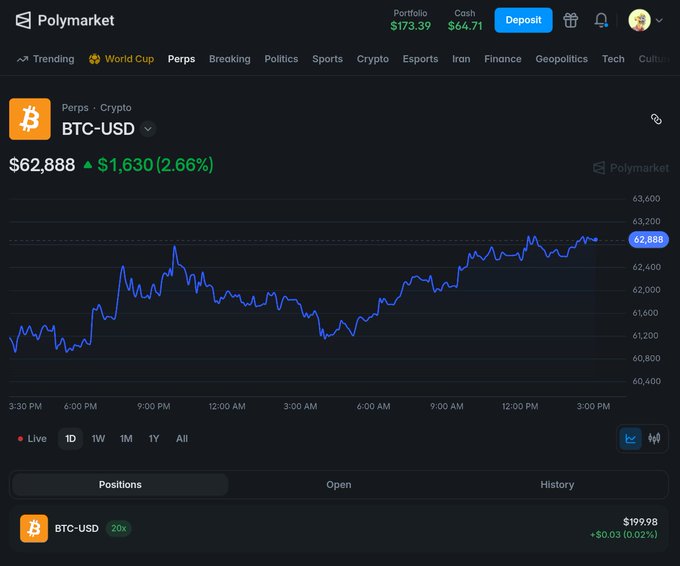Select the 1W chart range

point(98,438)
